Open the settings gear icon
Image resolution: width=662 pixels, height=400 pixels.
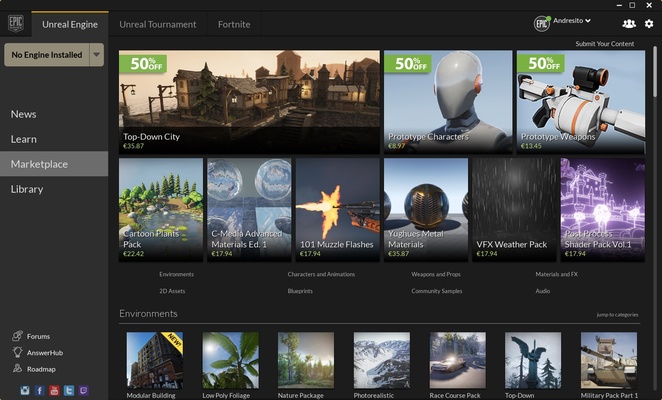coord(649,24)
